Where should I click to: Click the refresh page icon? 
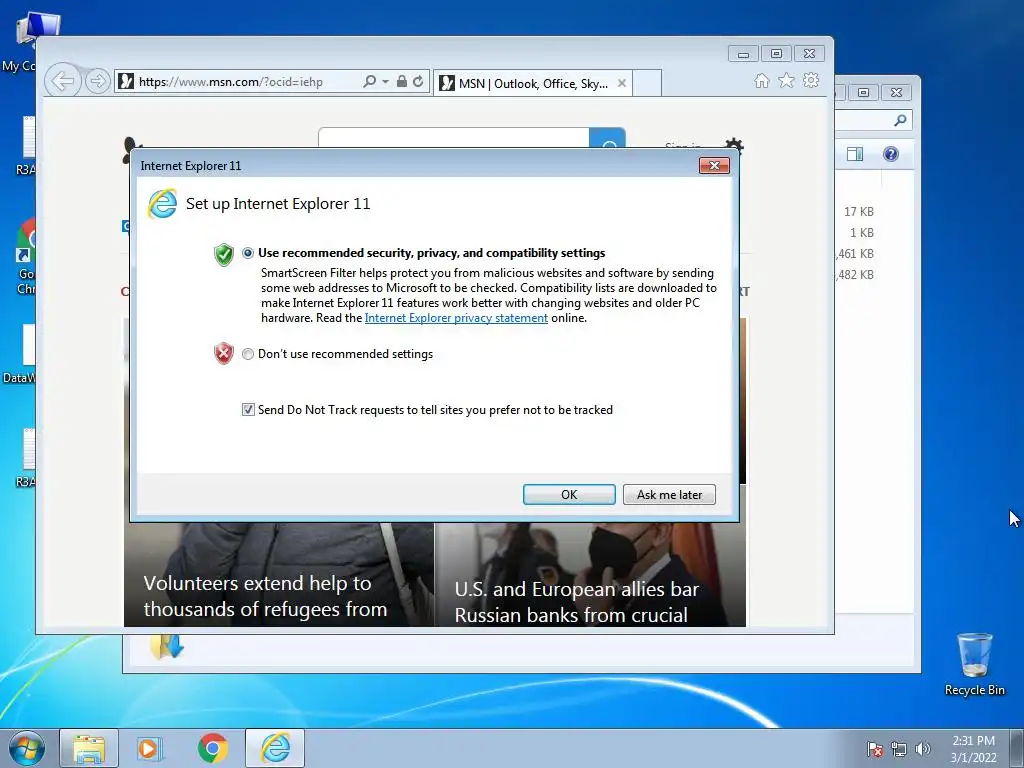pos(418,81)
